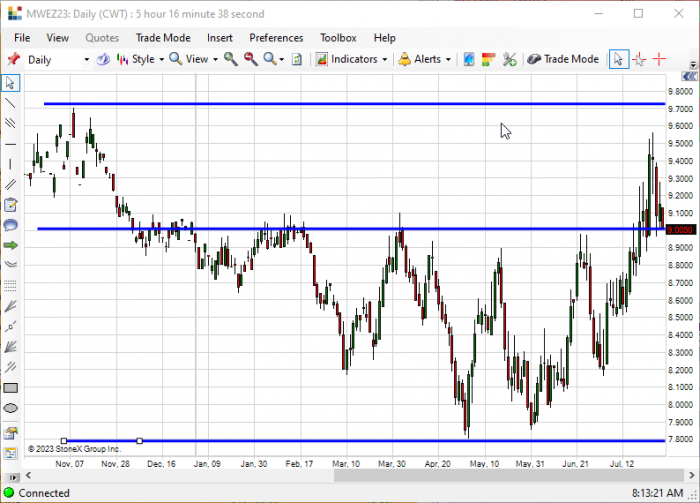
Task: Expand the Style dropdown arrow
Action: (x=162, y=59)
